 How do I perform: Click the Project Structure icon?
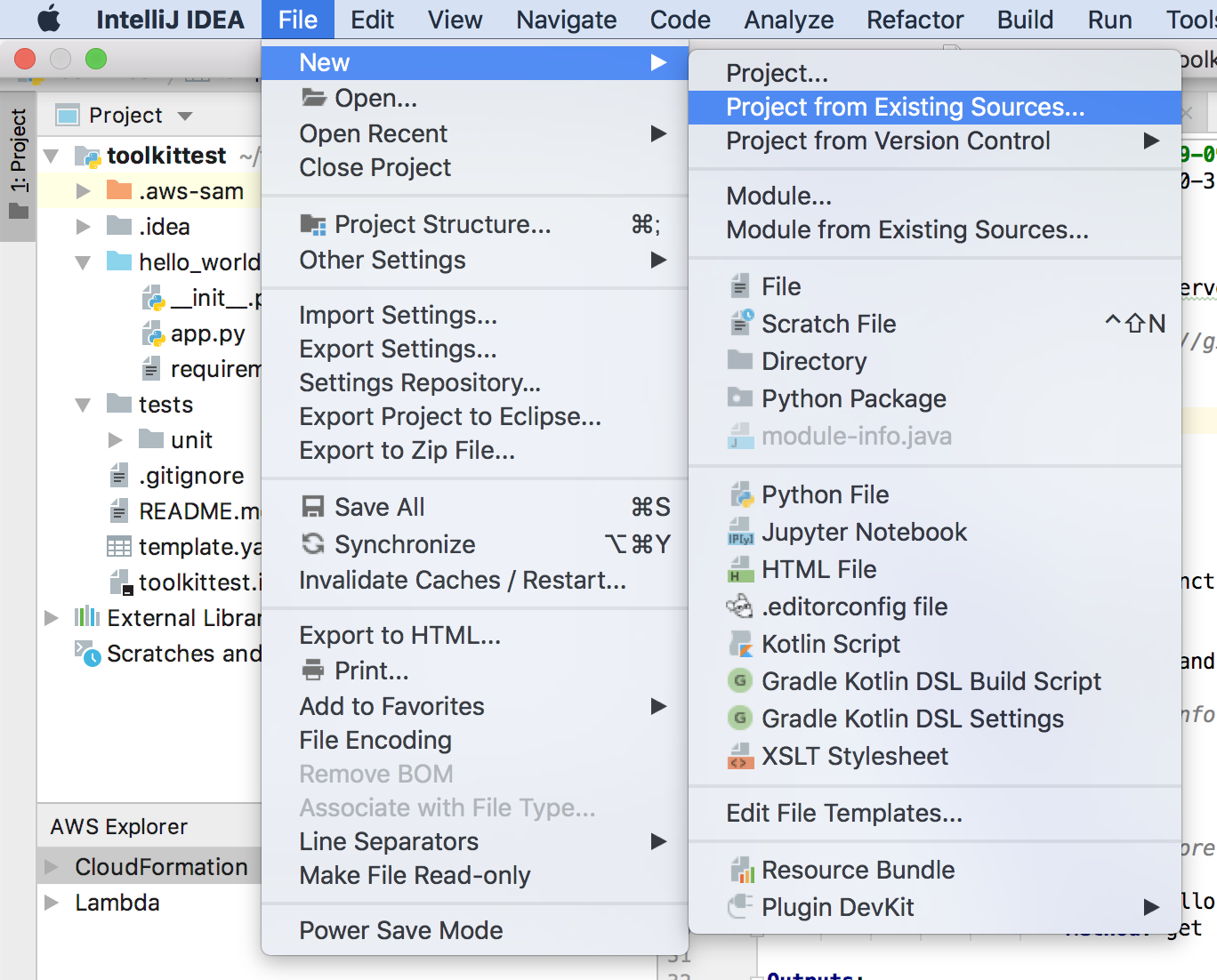point(313,224)
